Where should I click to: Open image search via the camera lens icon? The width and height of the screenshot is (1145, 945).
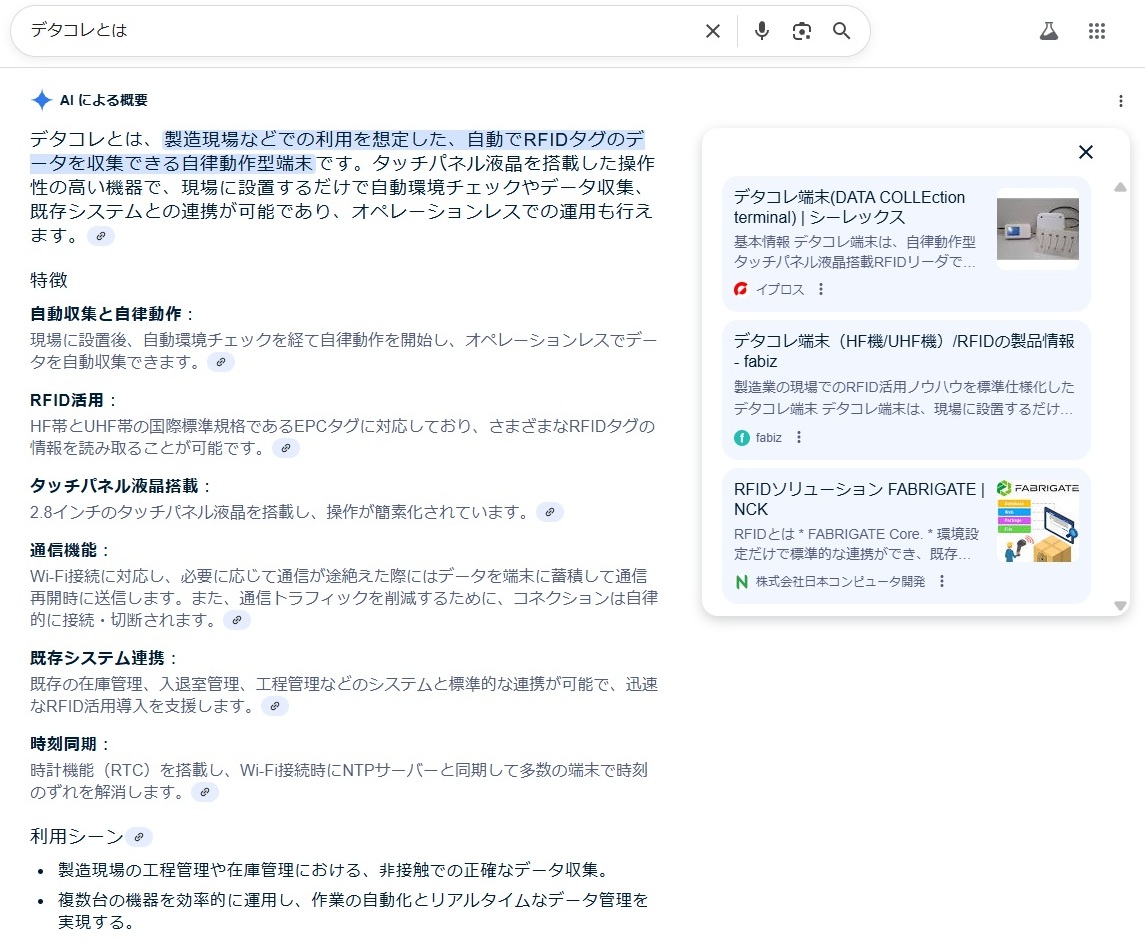802,31
